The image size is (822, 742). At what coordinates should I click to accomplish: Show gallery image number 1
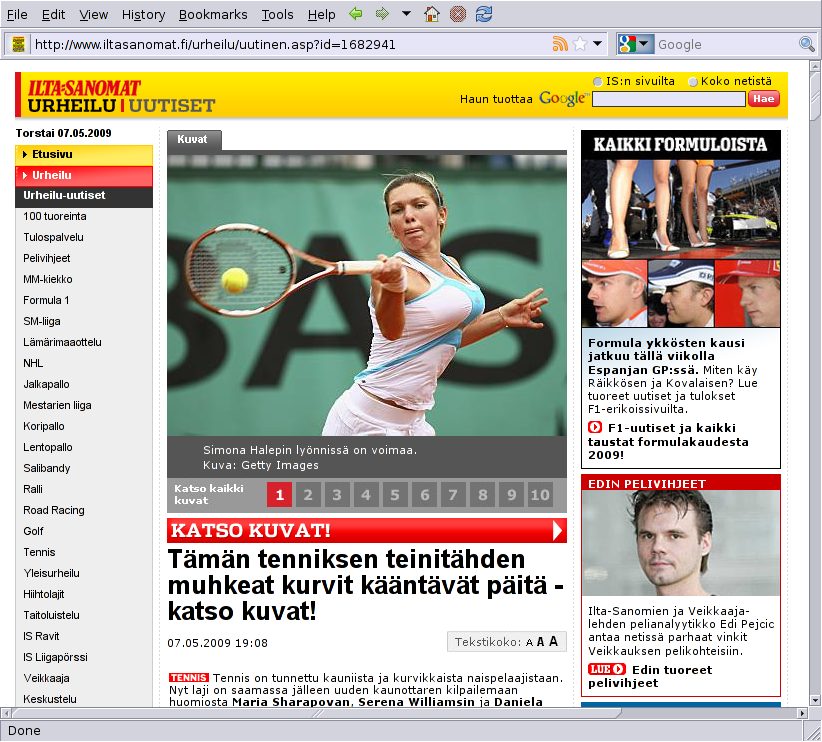pos(279,494)
